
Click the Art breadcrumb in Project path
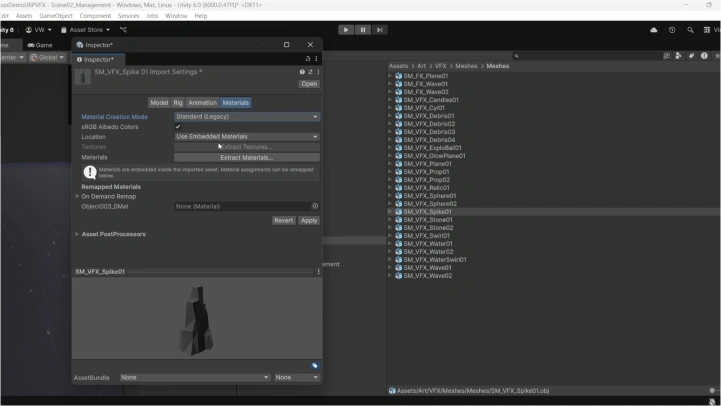(421, 66)
